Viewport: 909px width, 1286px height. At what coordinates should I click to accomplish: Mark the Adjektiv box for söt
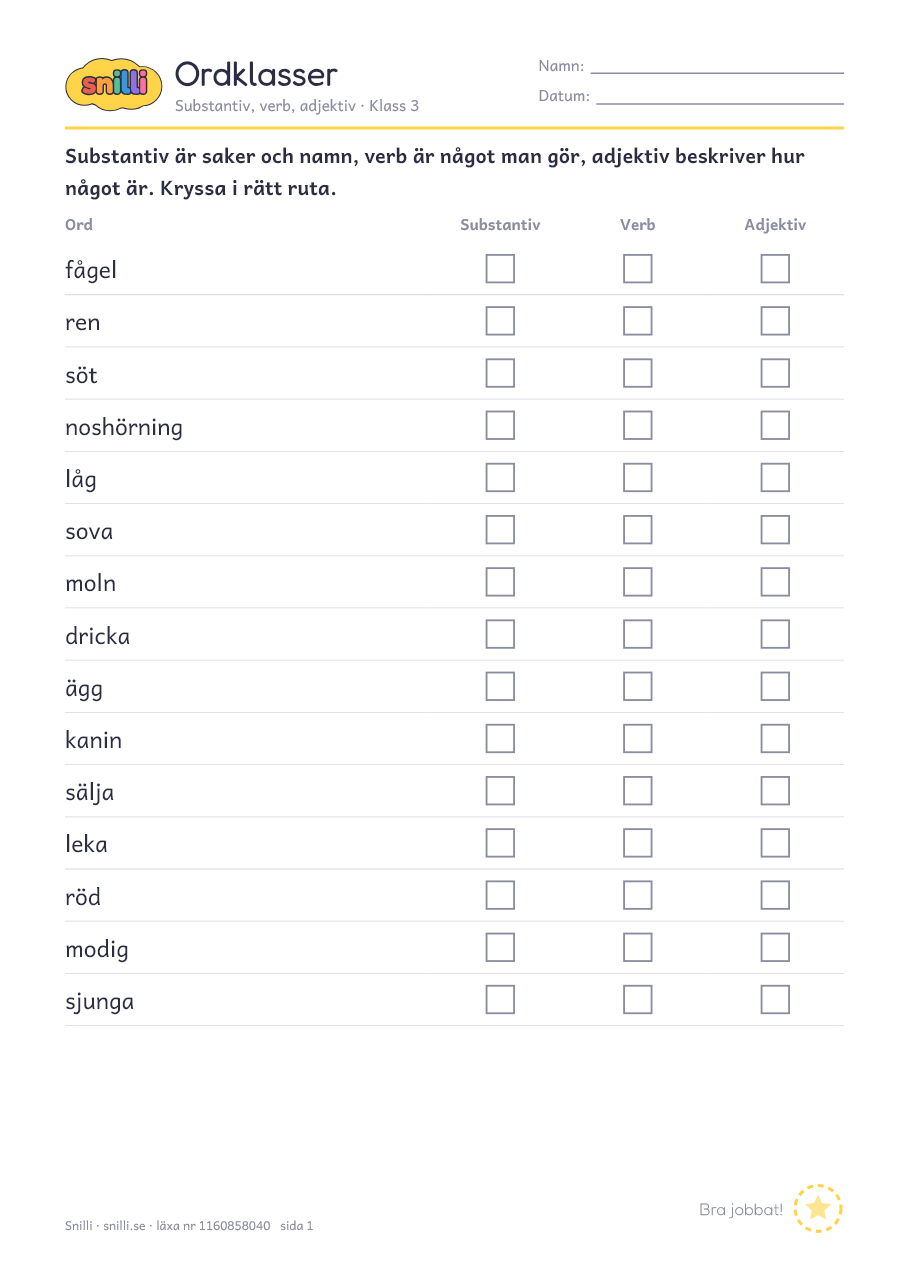pos(775,373)
